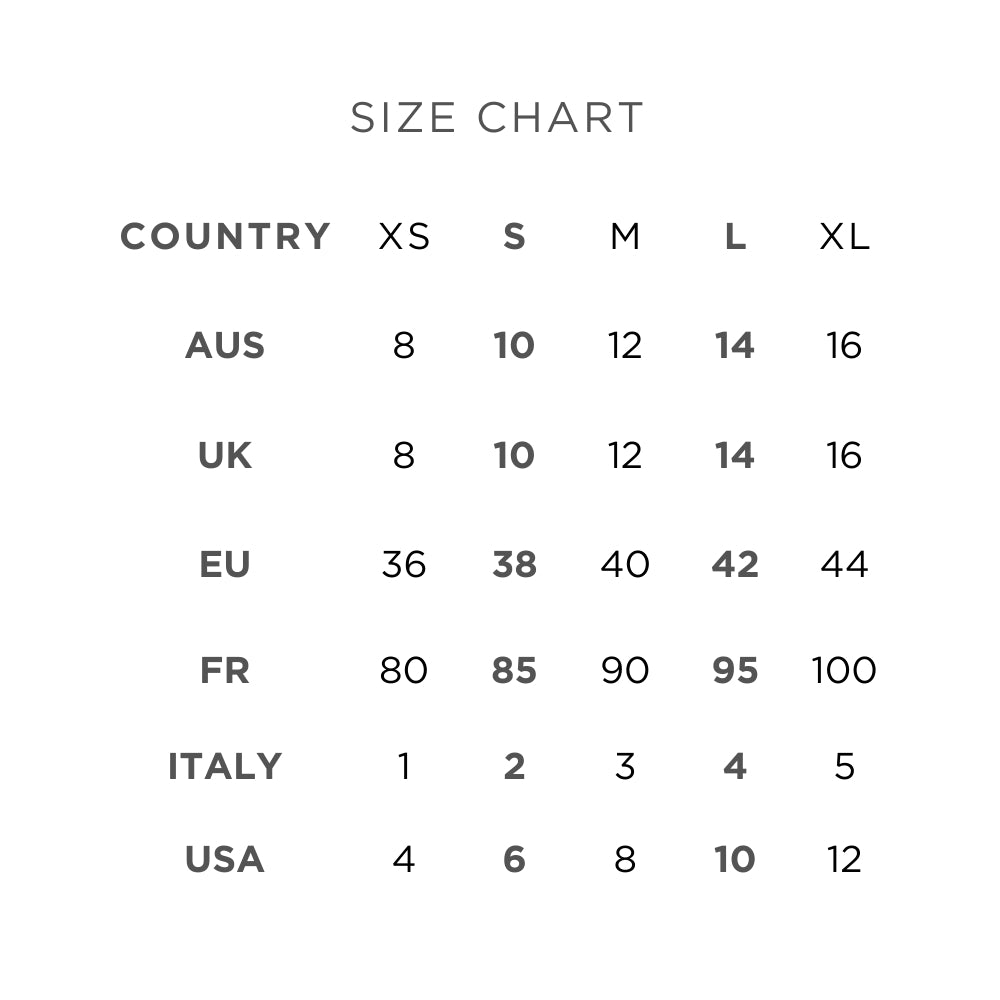This screenshot has height=1000, width=1000.
Task: Click the EU size 36 value
Action: coord(404,565)
